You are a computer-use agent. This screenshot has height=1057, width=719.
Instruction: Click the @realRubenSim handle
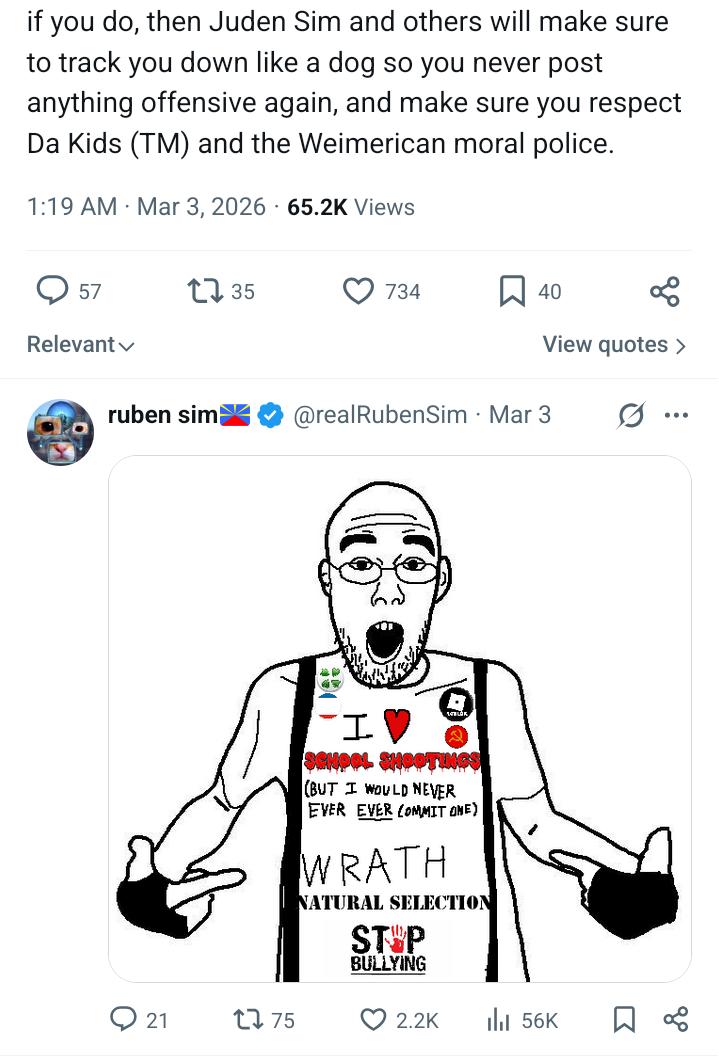click(380, 414)
